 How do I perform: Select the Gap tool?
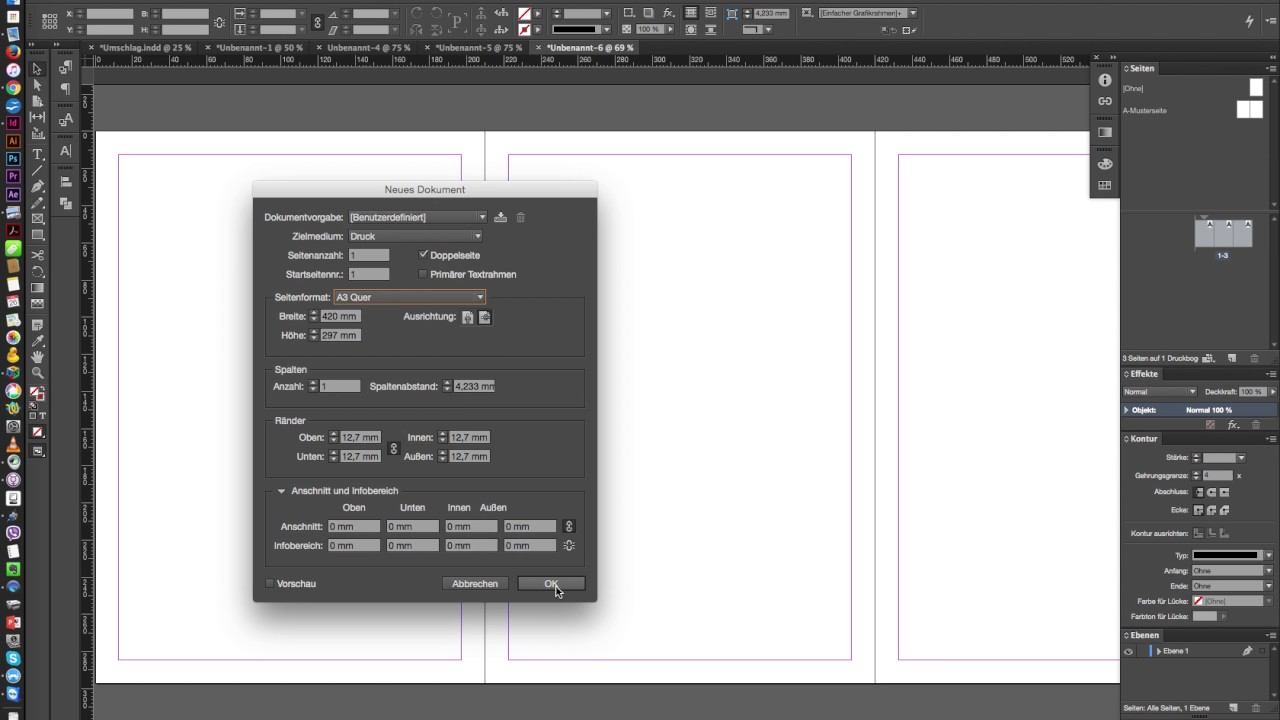click(37, 118)
